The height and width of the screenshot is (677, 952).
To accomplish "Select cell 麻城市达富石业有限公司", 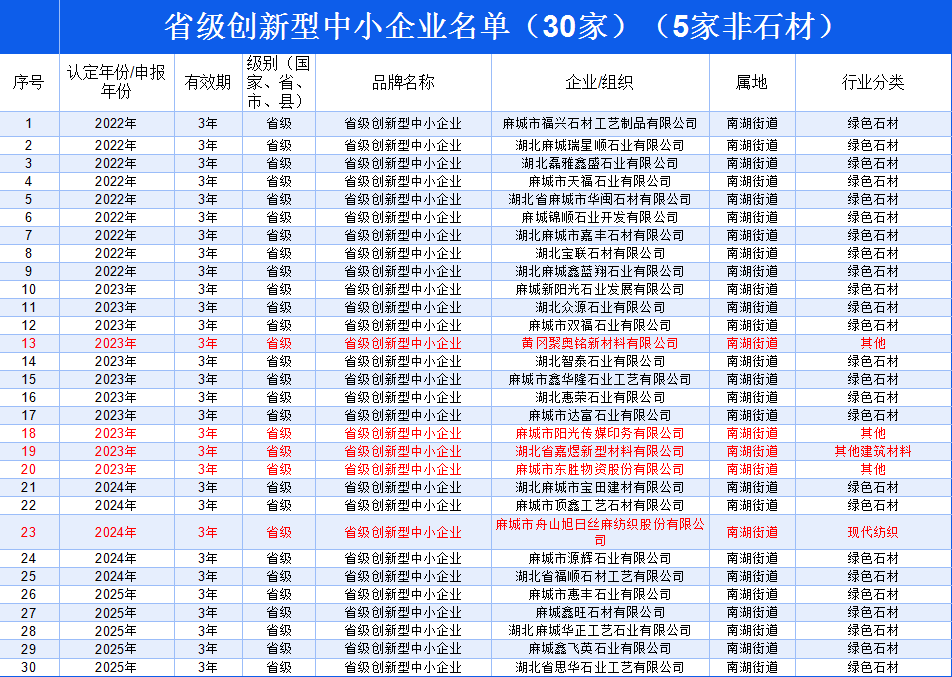I will pos(600,416).
